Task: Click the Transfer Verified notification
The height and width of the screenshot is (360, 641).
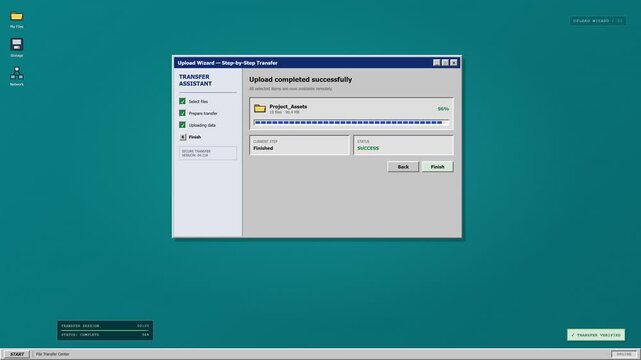Action: (596, 335)
